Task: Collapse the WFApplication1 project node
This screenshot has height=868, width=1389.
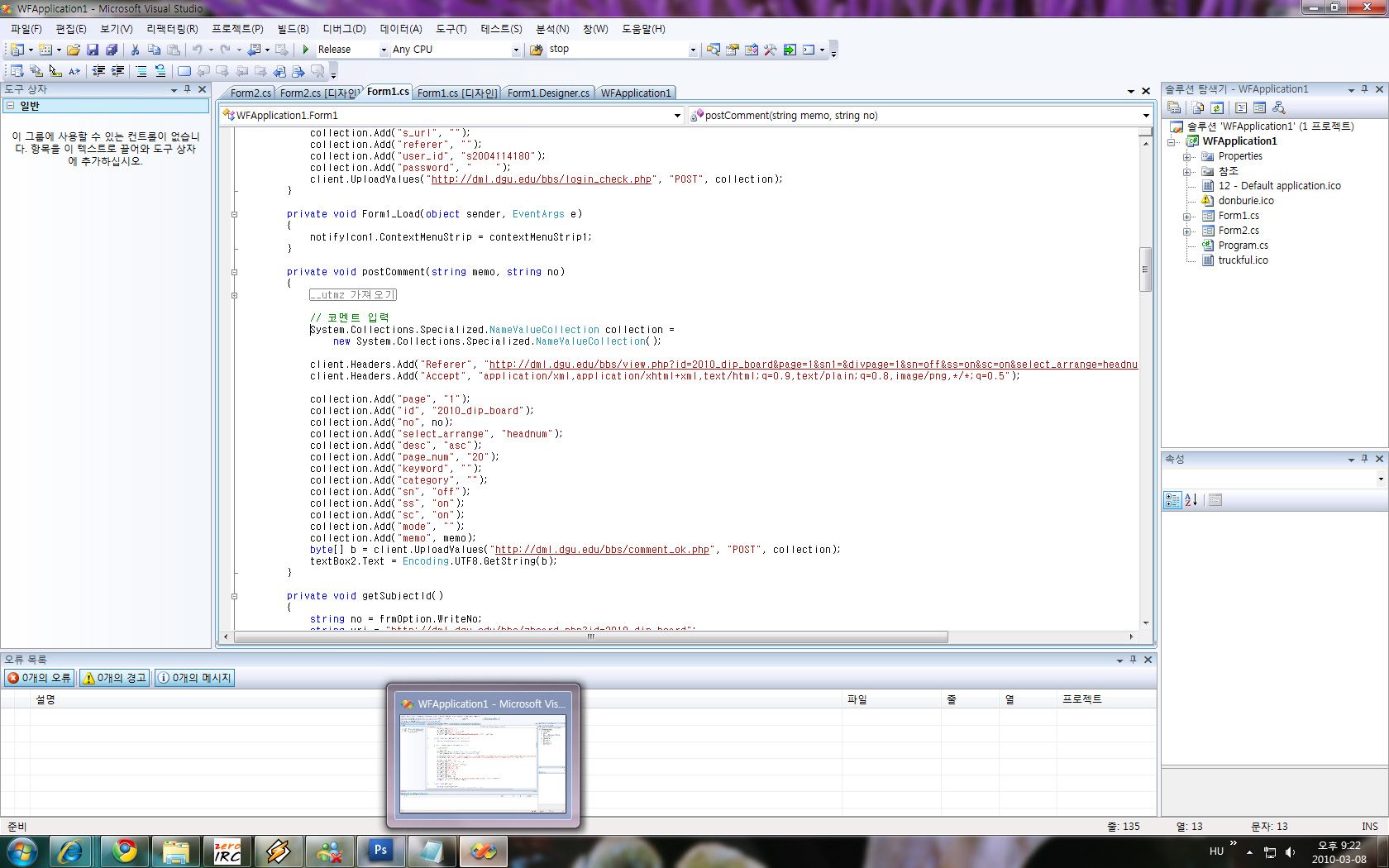Action: (1172, 141)
